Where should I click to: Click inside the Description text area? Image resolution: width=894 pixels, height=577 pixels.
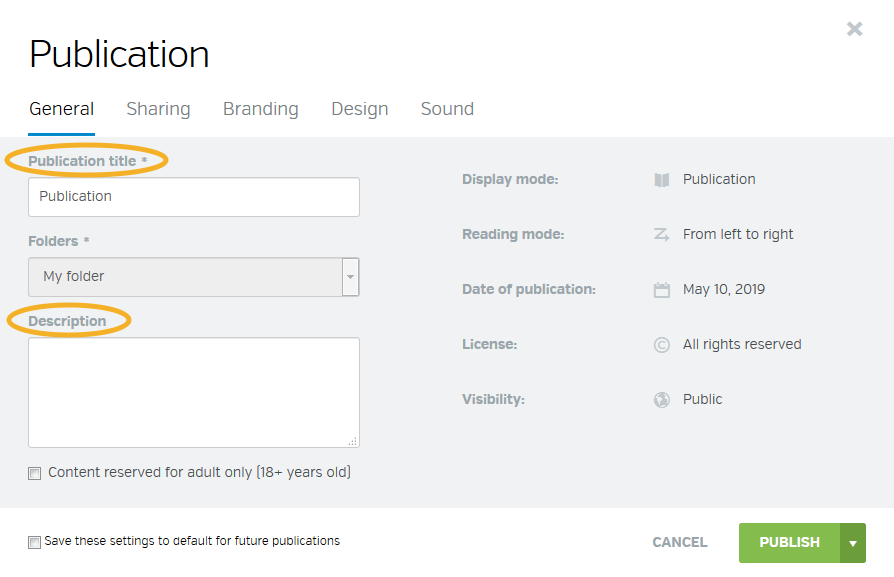194,392
